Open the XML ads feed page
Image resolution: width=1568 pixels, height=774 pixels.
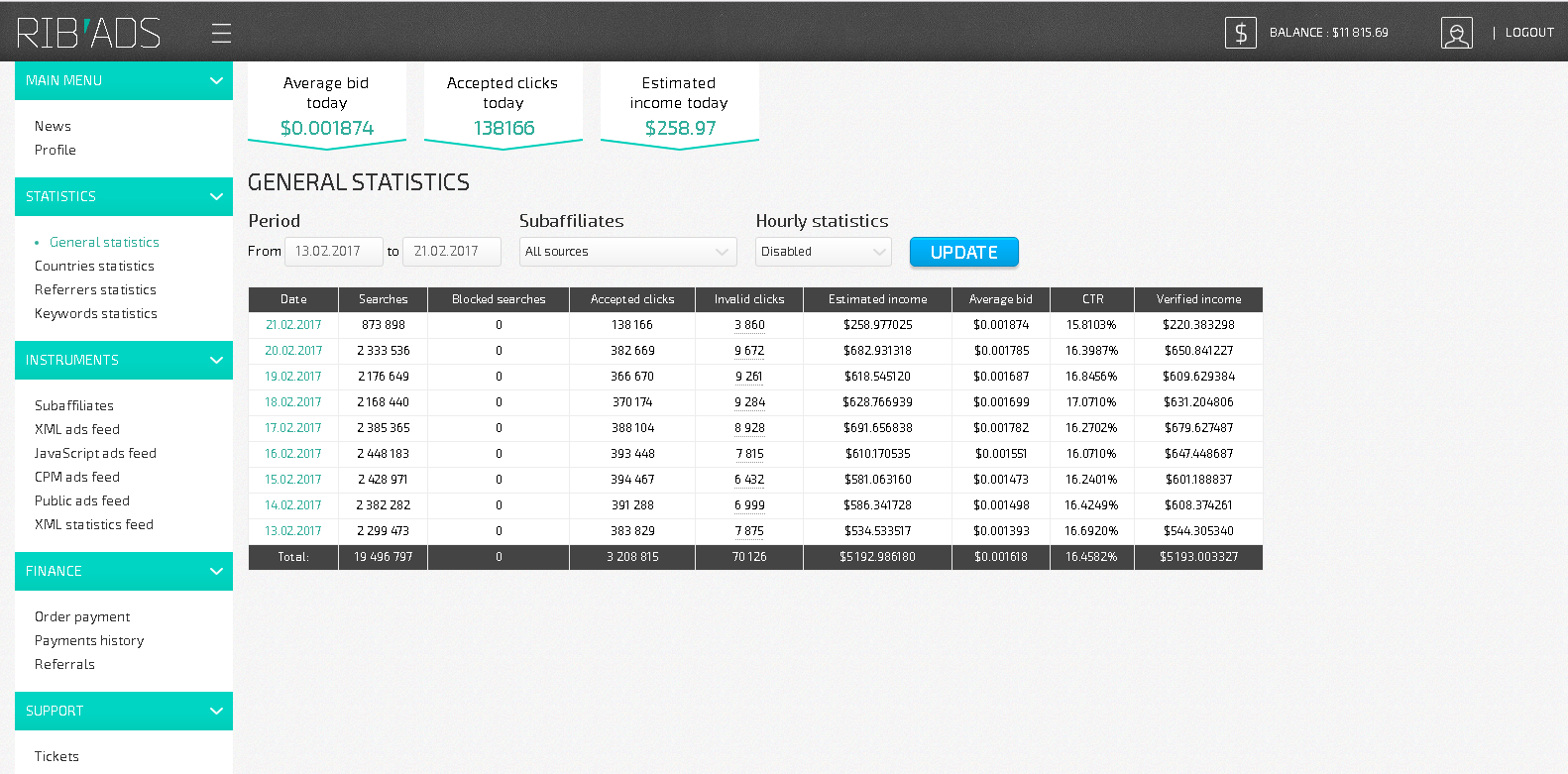(x=77, y=430)
